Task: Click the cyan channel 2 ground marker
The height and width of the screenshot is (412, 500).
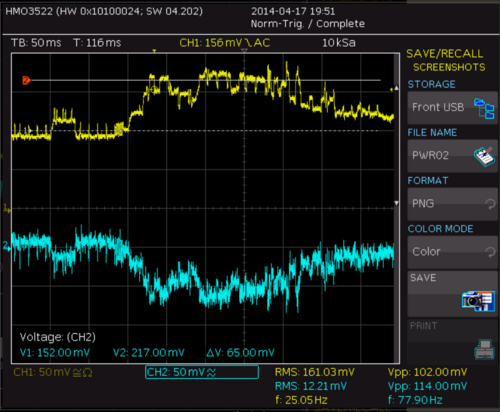Action: click(7, 246)
